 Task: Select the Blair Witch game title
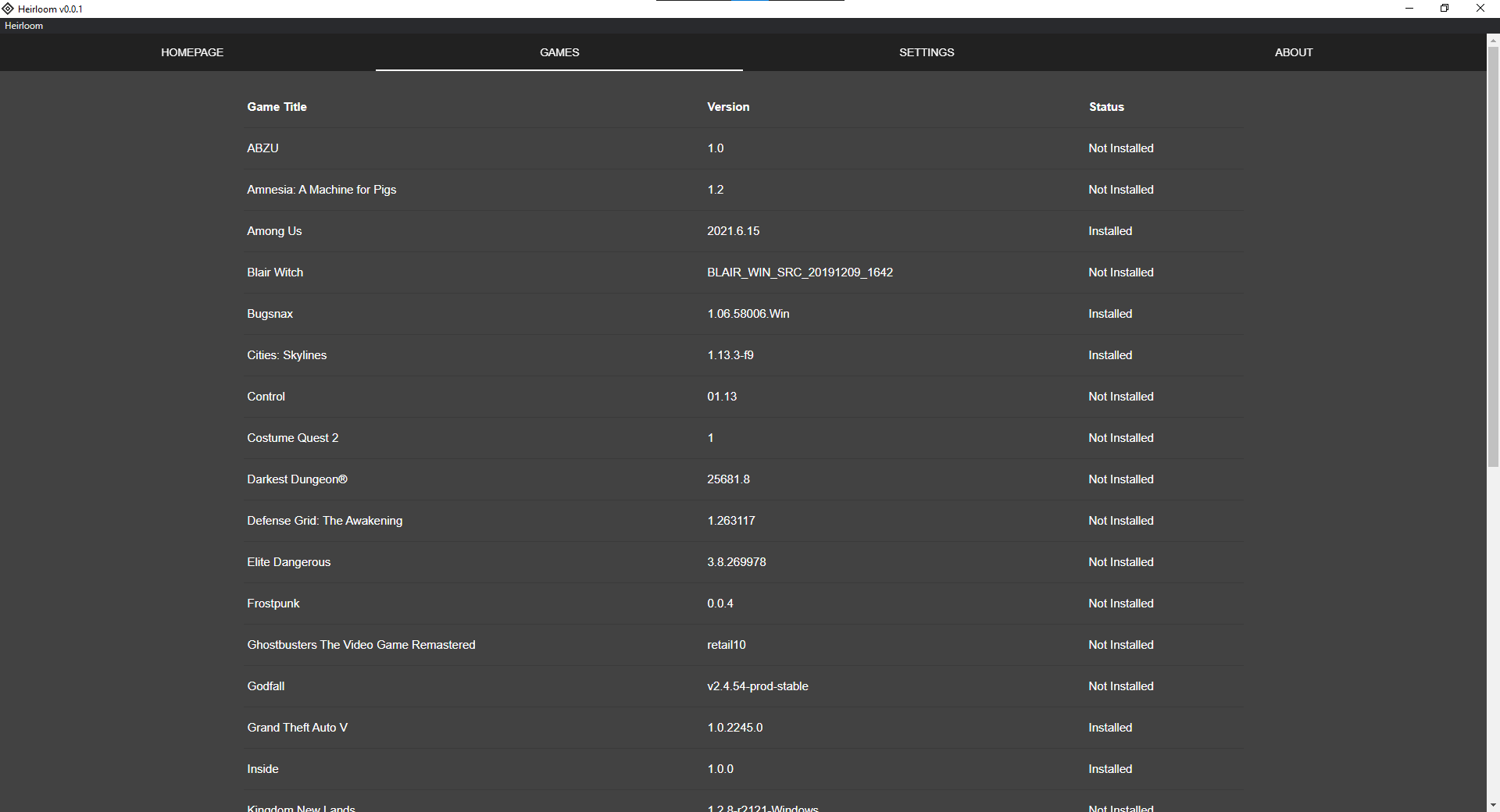(275, 272)
